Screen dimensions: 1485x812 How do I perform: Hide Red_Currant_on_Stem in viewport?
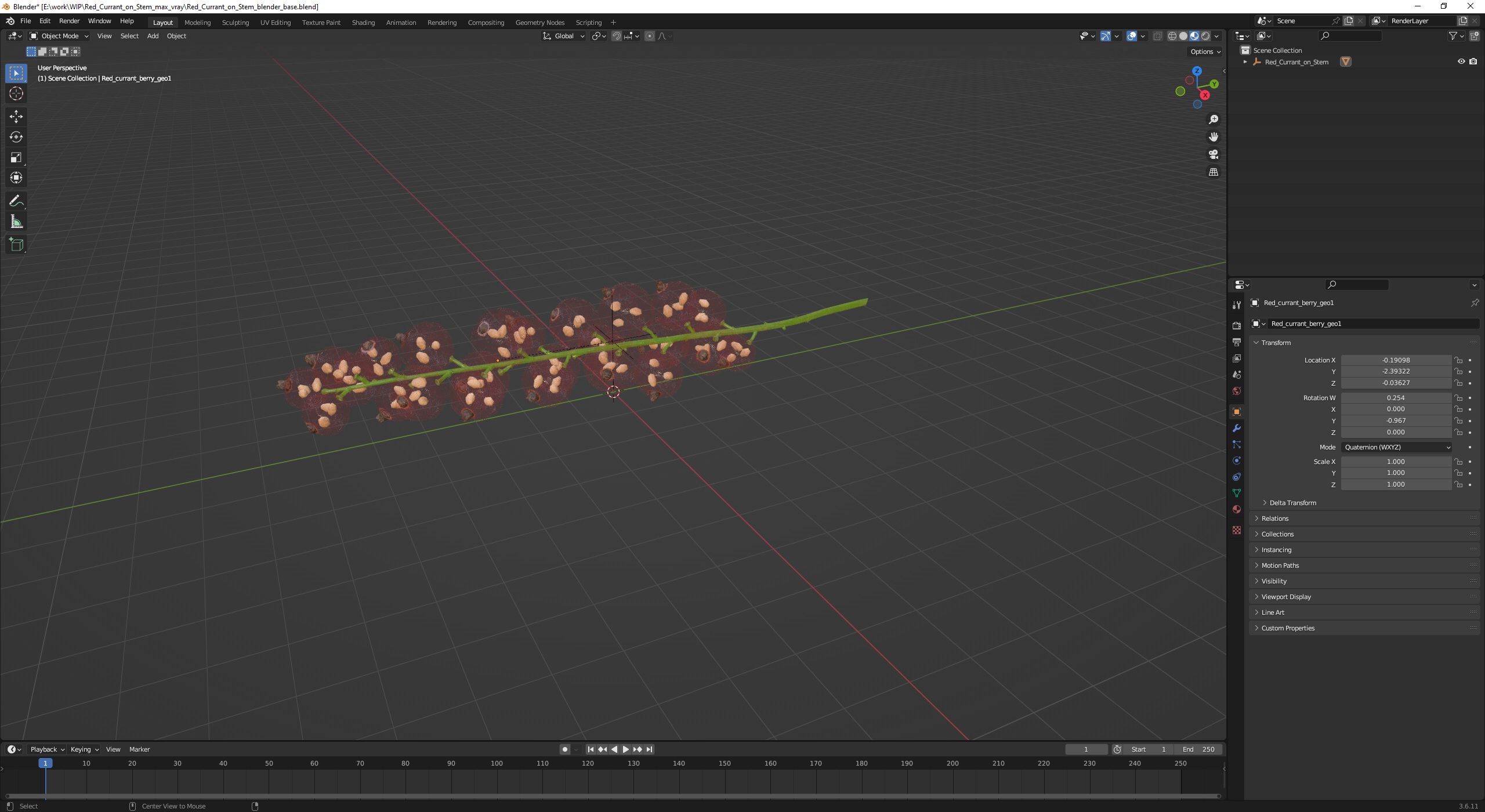[x=1461, y=61]
